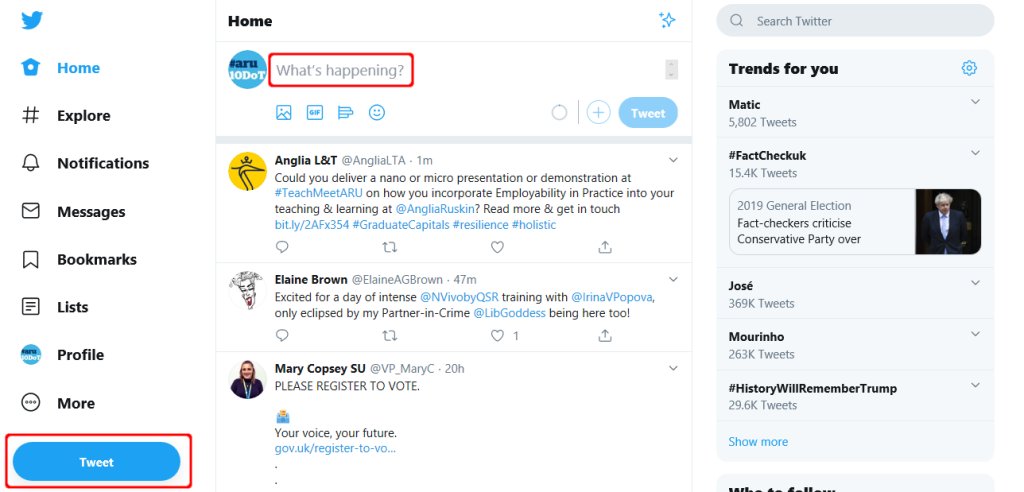
Task: Share the Anglia L&T tweet
Action: [x=605, y=247]
